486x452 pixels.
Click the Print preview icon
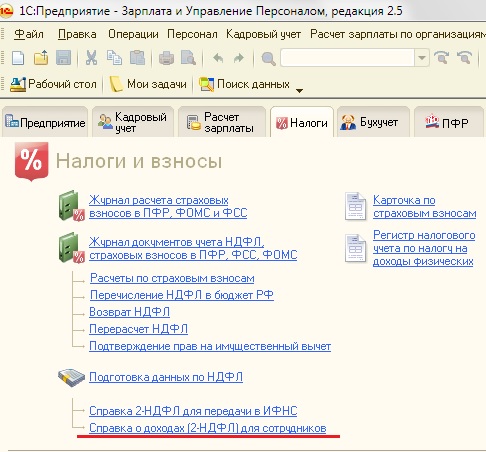coord(188,58)
